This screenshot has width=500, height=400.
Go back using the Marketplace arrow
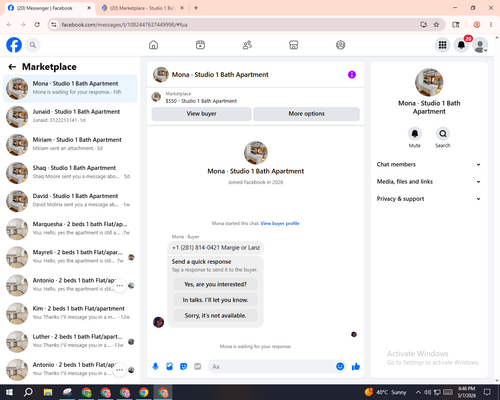click(12, 67)
